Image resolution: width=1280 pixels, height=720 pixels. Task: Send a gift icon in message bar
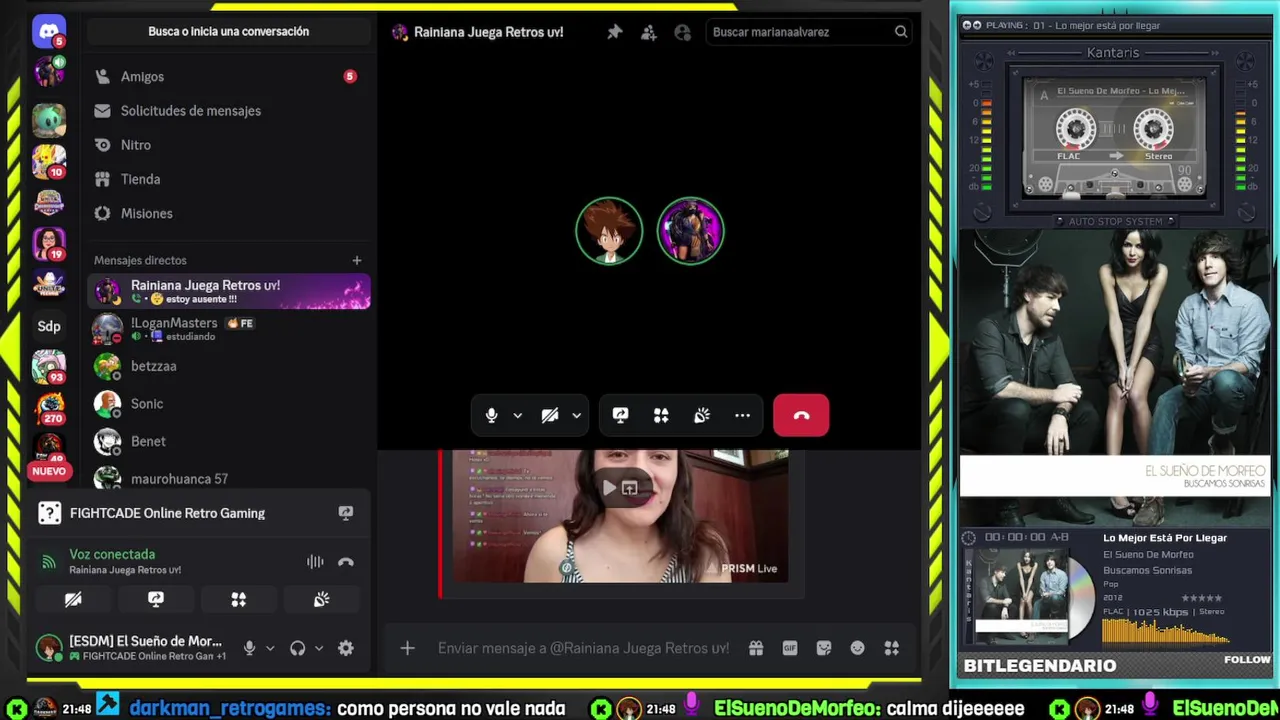tap(756, 648)
